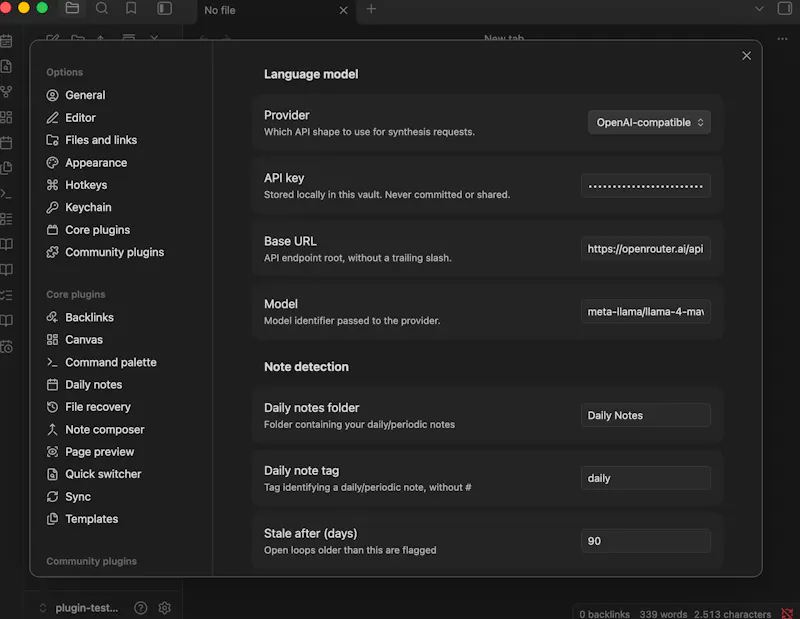Viewport: 800px width, 619px height.
Task: Toggle right sidebar icon at top right
Action: (784, 8)
